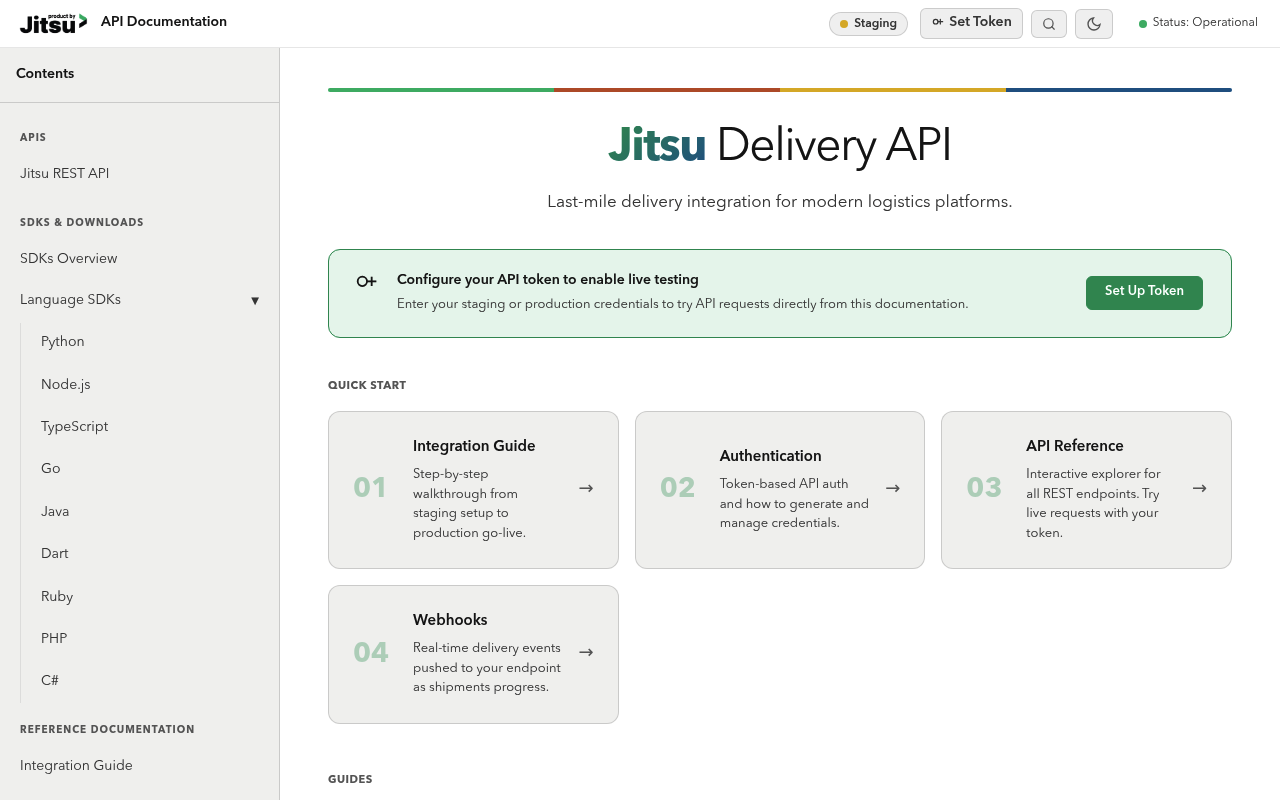
Task: Click the Contents sidebar heading
Action: coord(45,74)
